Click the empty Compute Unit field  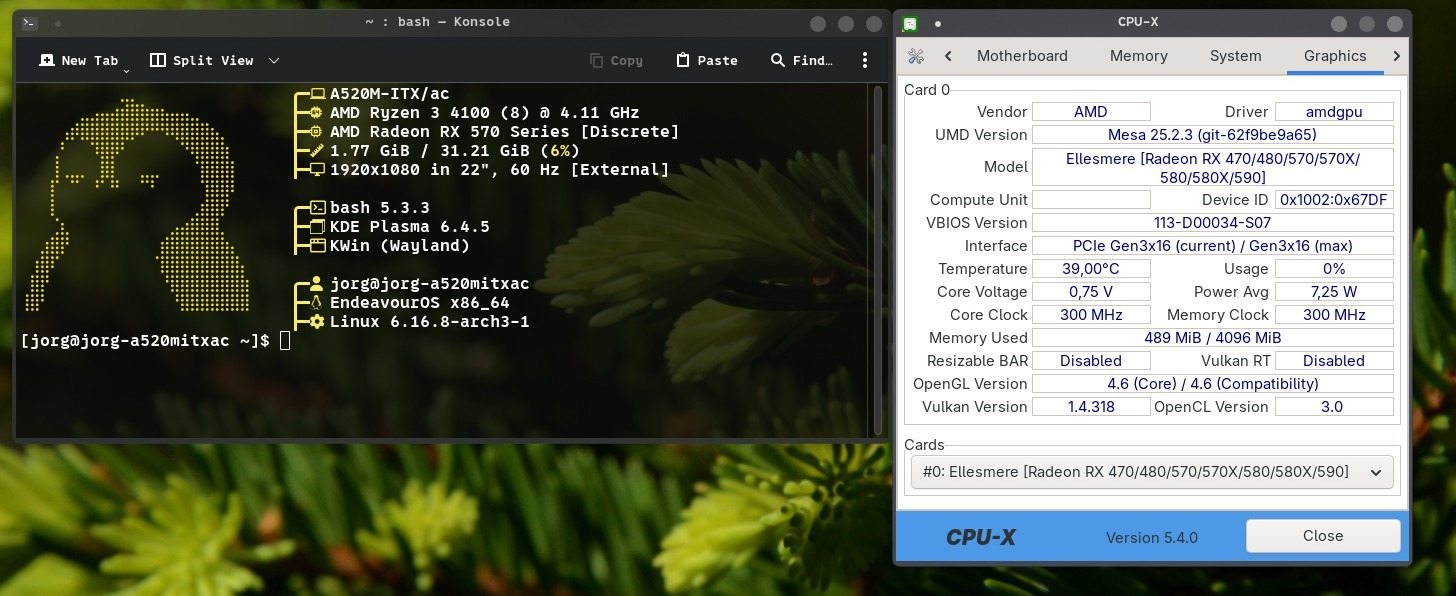(x=1091, y=200)
